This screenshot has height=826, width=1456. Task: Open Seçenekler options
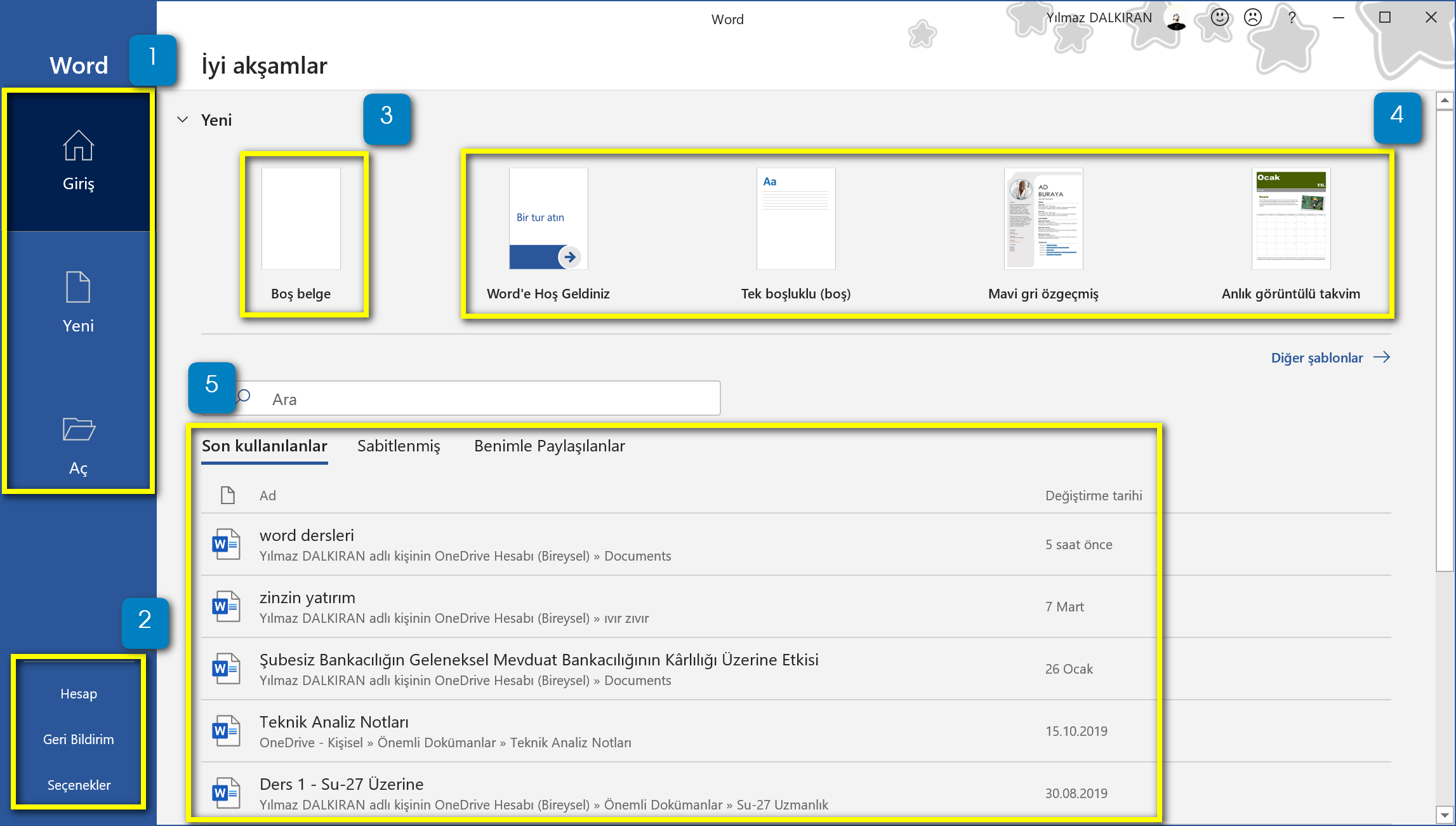click(79, 785)
